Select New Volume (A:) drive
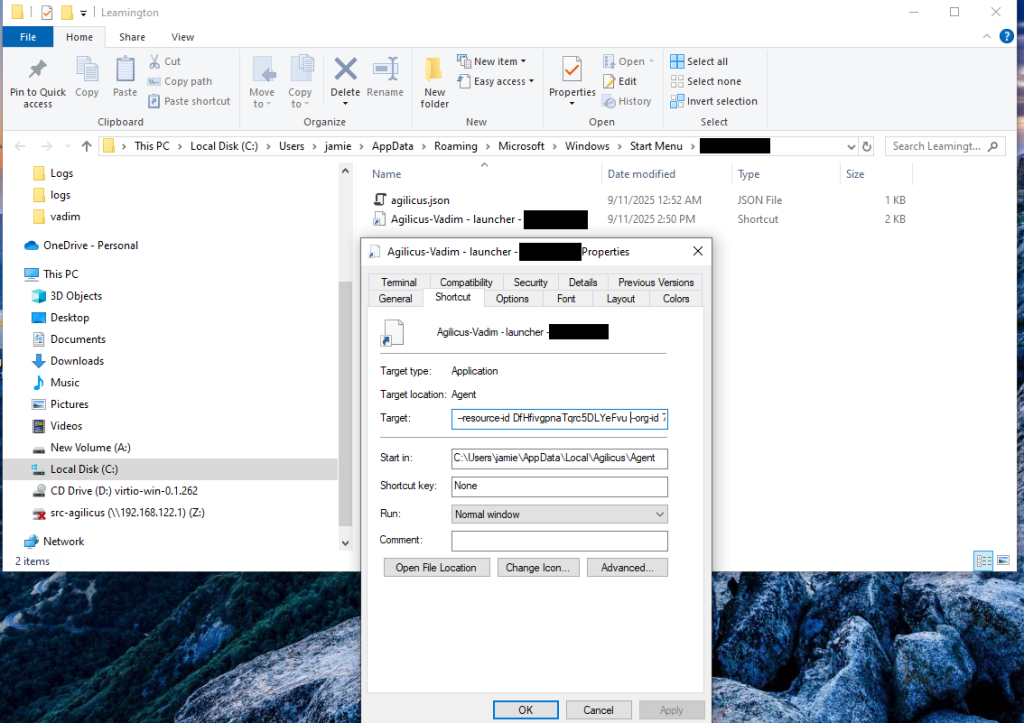Viewport: 1024px width, 723px height. pos(90,448)
